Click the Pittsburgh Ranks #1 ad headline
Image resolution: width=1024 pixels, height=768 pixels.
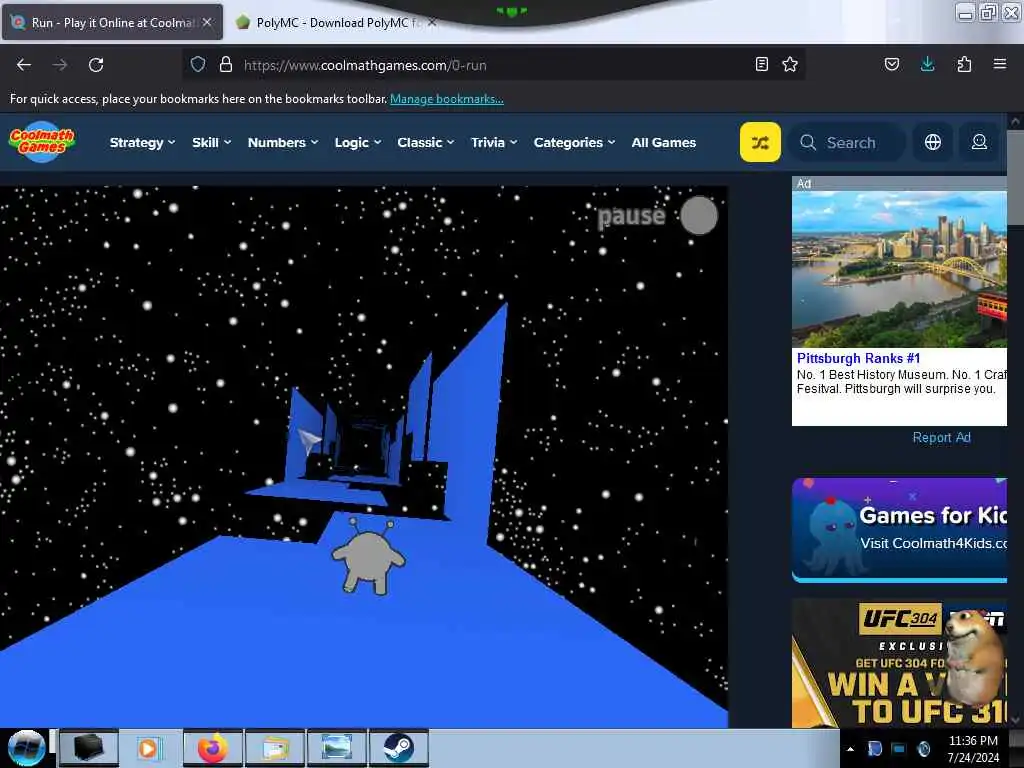tap(858, 358)
